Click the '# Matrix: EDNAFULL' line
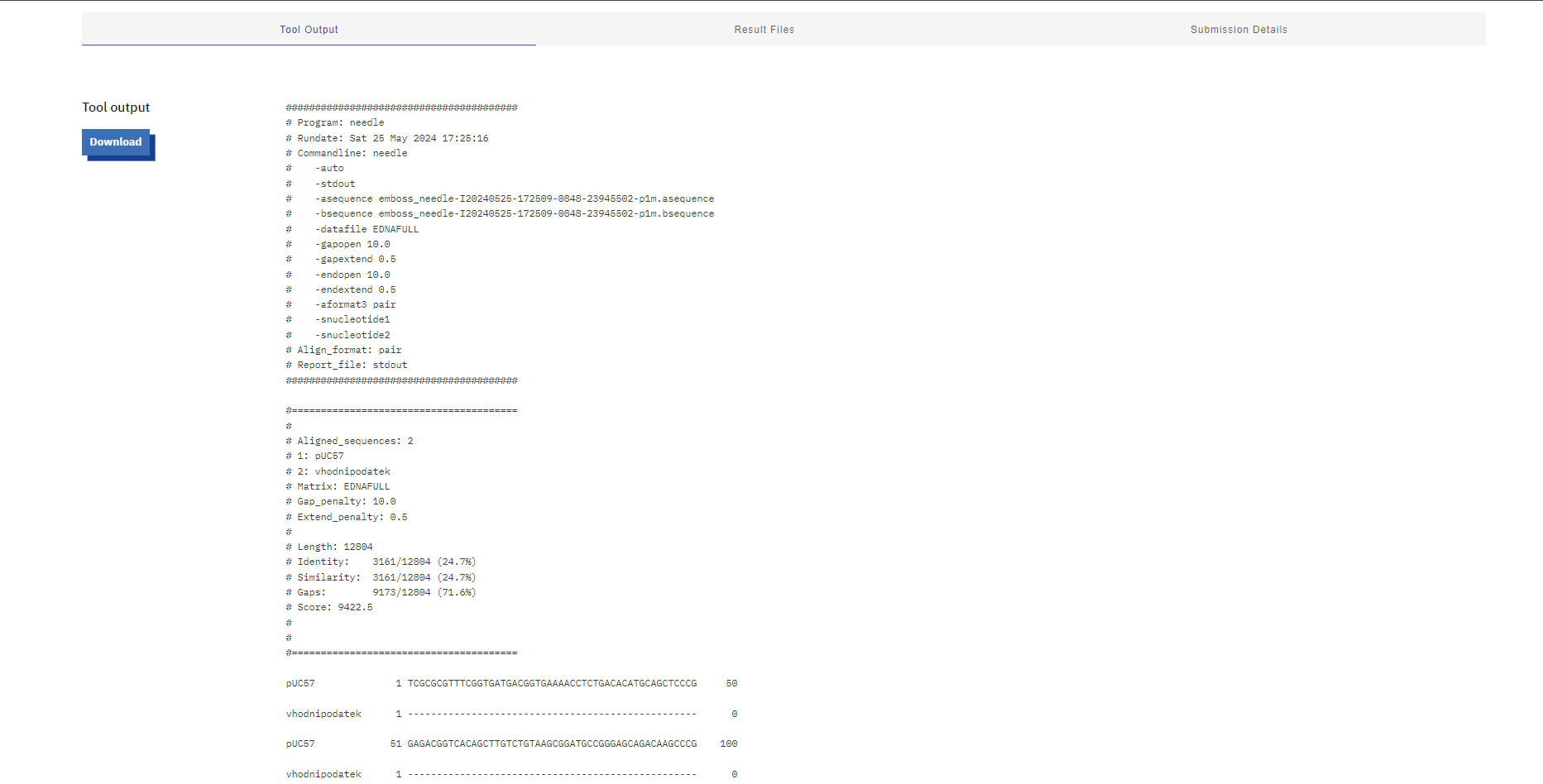Image resolution: width=1543 pixels, height=784 pixels. pyautogui.click(x=338, y=486)
